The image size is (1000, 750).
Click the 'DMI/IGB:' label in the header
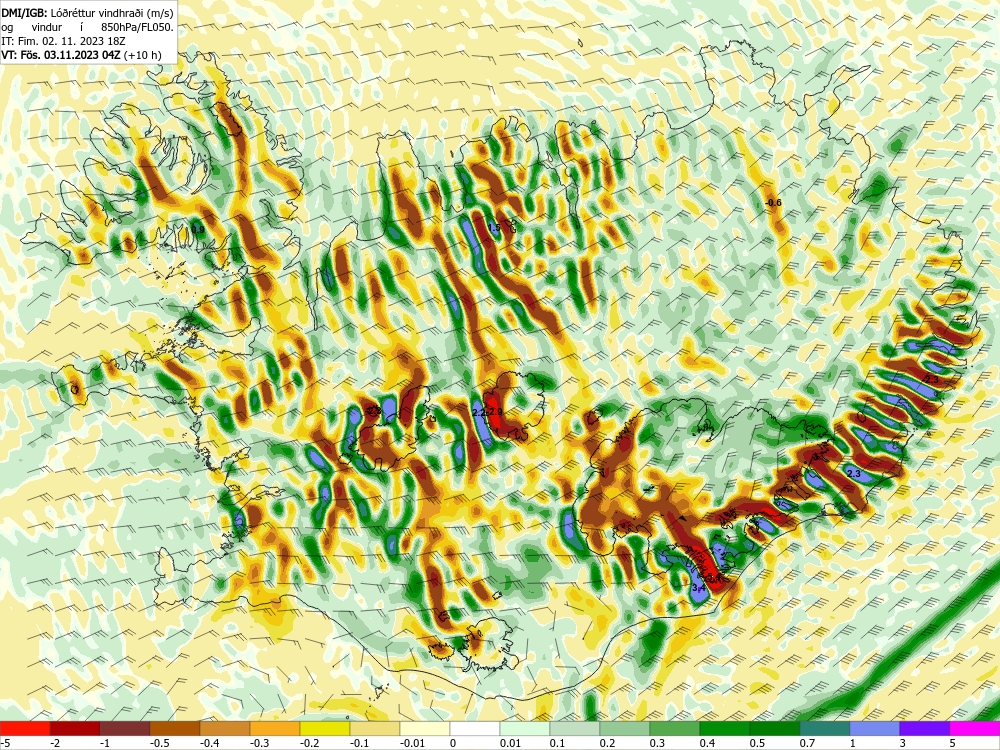(x=24, y=13)
